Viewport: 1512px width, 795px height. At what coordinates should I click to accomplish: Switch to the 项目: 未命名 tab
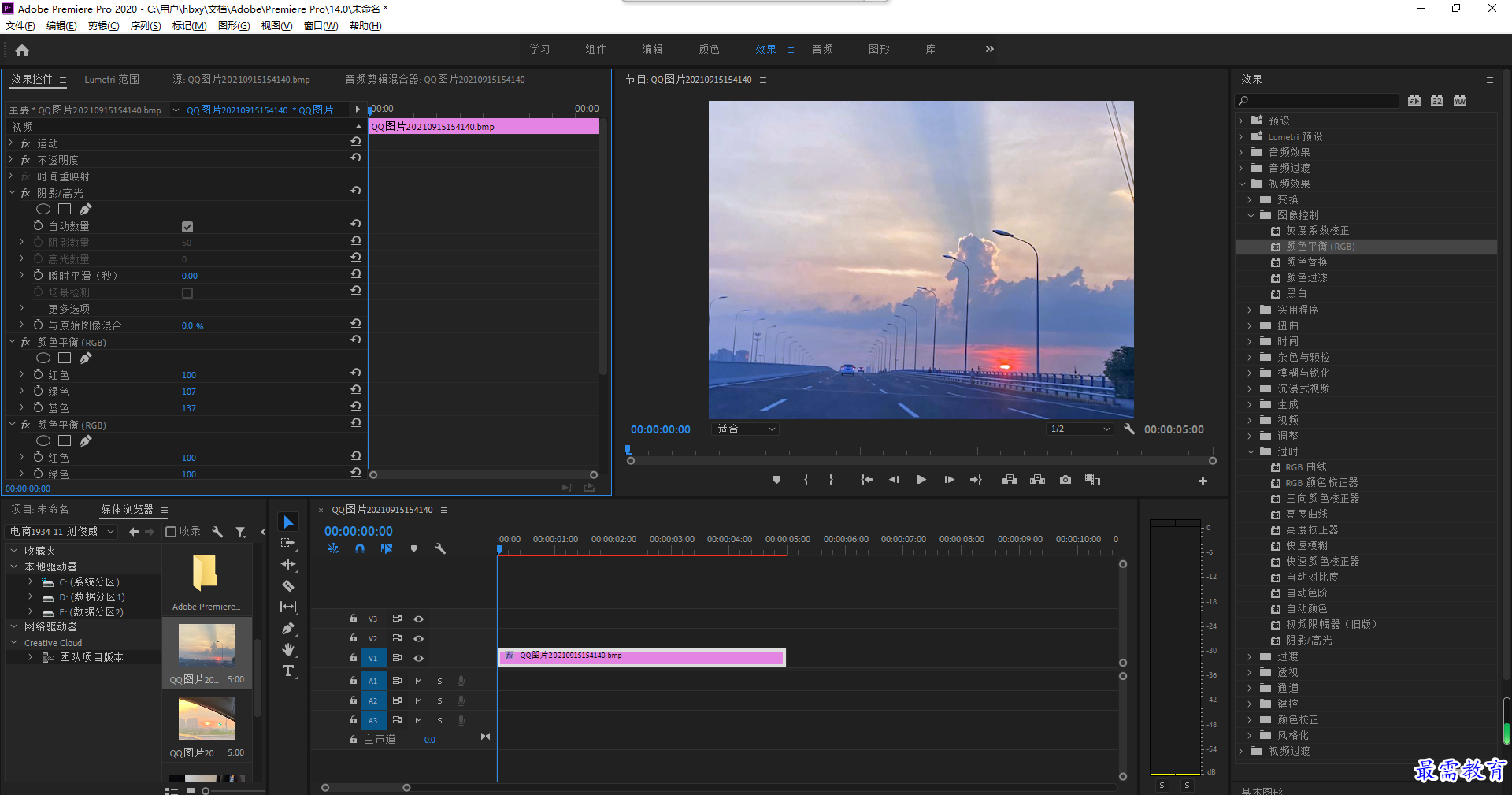pyautogui.click(x=40, y=510)
